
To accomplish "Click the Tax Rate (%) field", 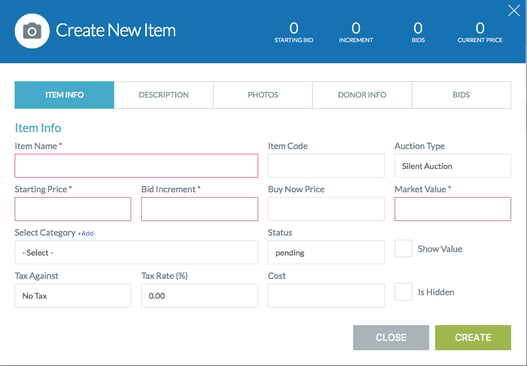I will coord(200,295).
